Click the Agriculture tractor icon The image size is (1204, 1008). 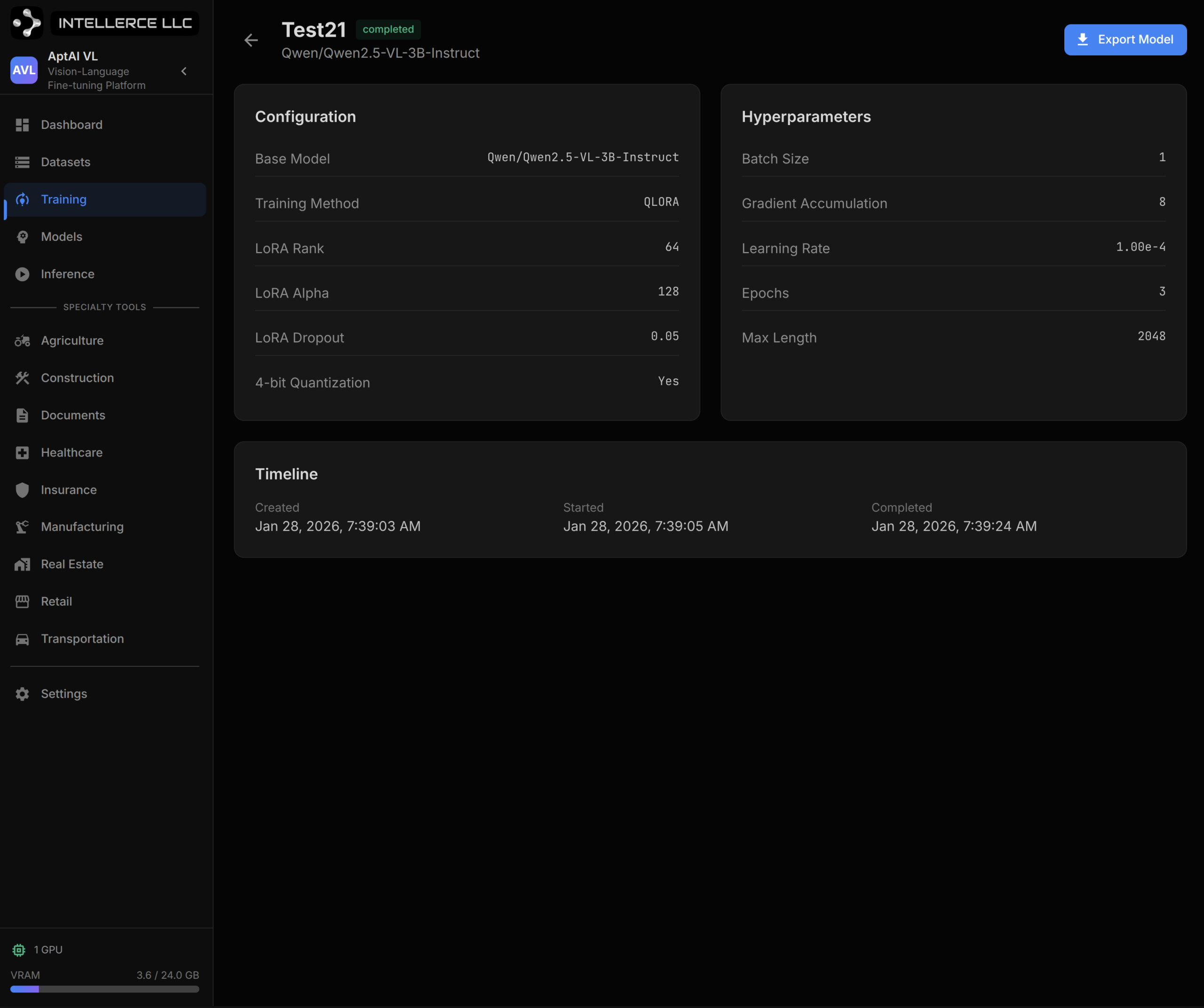click(23, 341)
